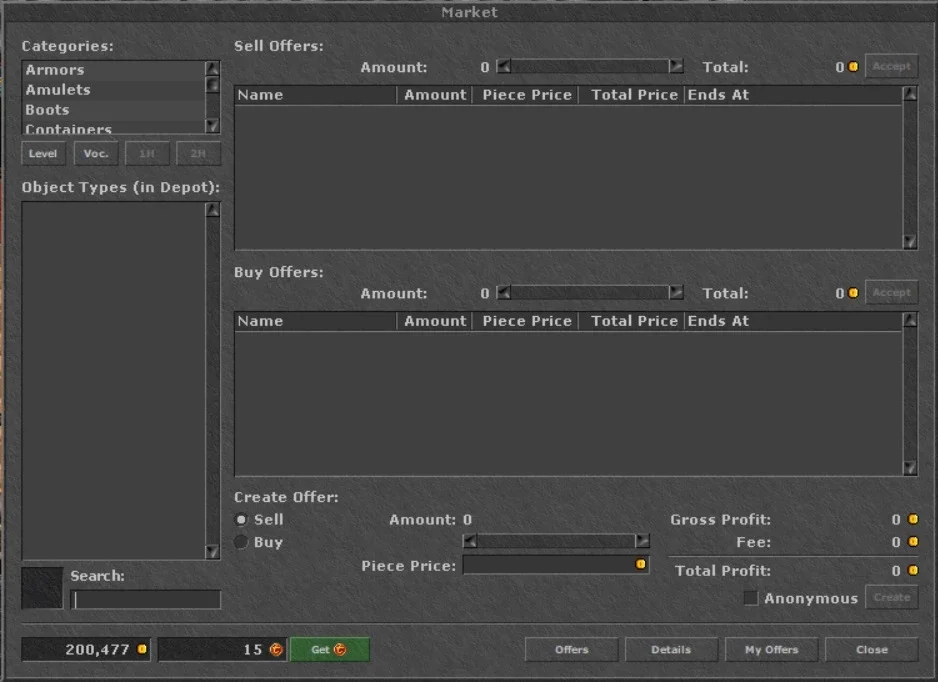938x682 pixels.
Task: Click Sell Offers table scroll up arrow
Action: (910, 94)
